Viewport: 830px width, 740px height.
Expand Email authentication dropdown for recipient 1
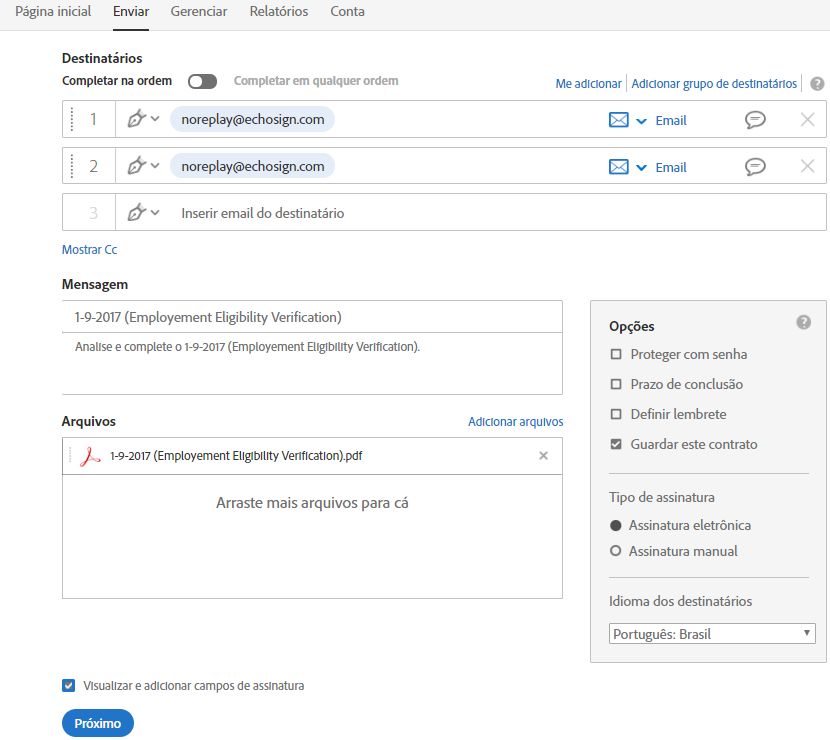641,121
